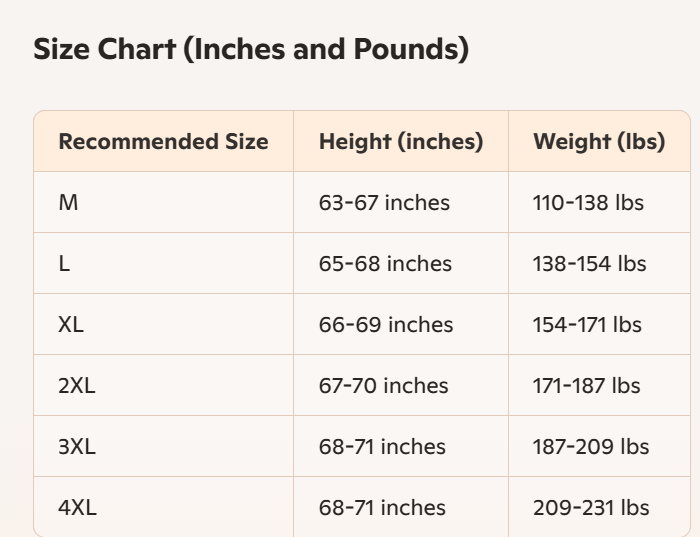
Task: Click the Height (inches) column header
Action: coord(401,141)
